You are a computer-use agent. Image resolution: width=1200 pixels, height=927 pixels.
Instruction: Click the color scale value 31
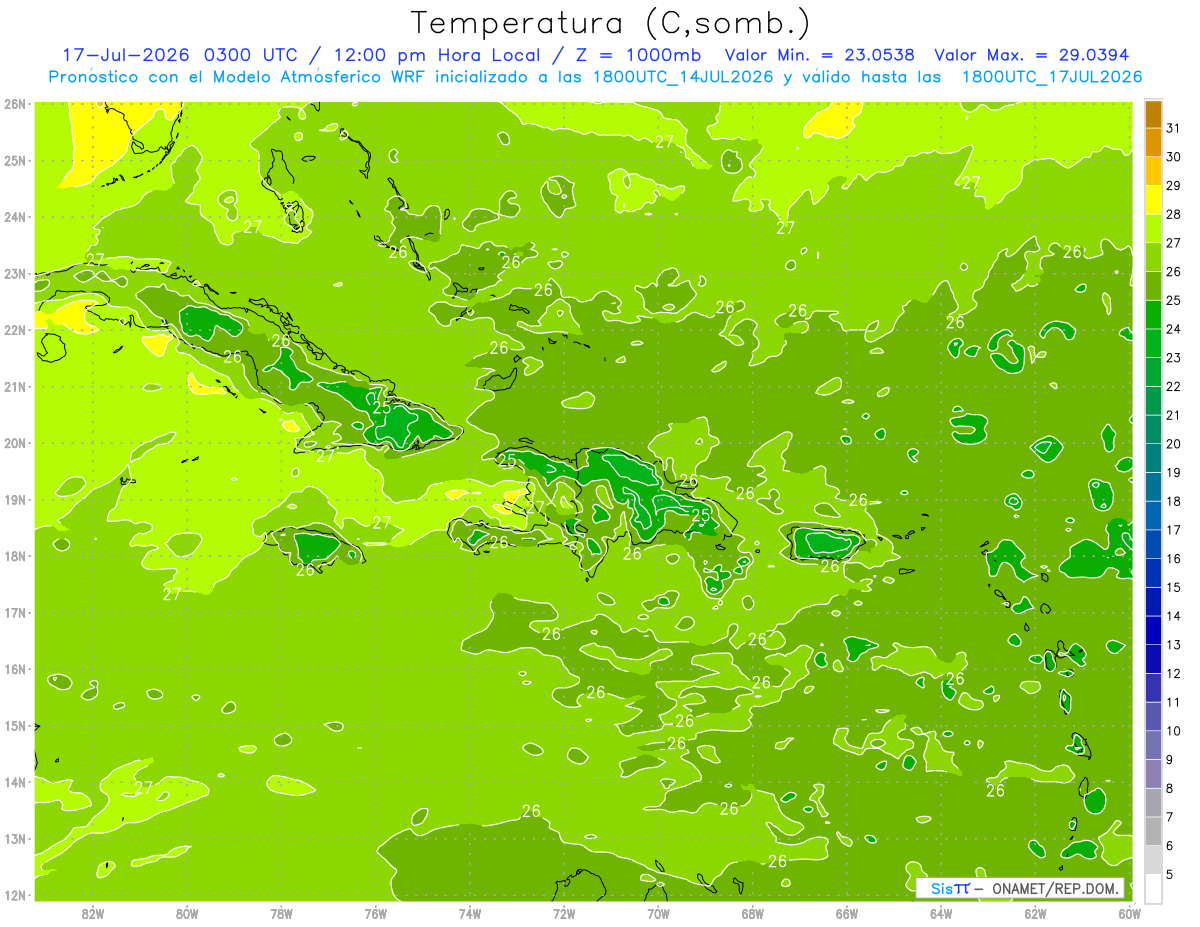(1173, 129)
